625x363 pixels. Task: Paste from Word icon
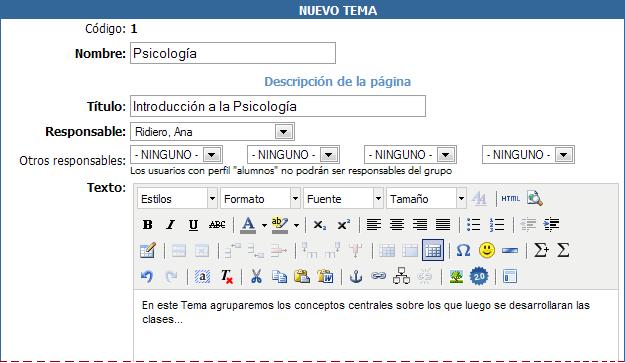coord(325,277)
